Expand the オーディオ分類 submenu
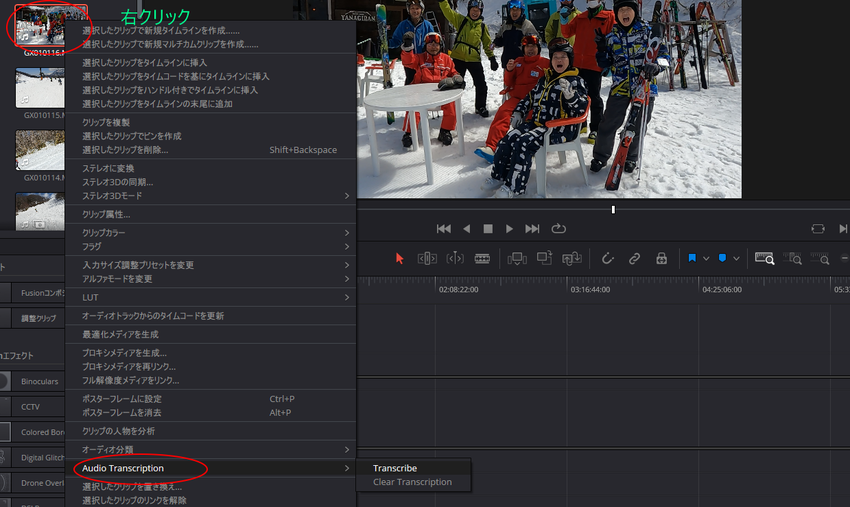Viewport: 850px width, 507px height. click(x=211, y=450)
